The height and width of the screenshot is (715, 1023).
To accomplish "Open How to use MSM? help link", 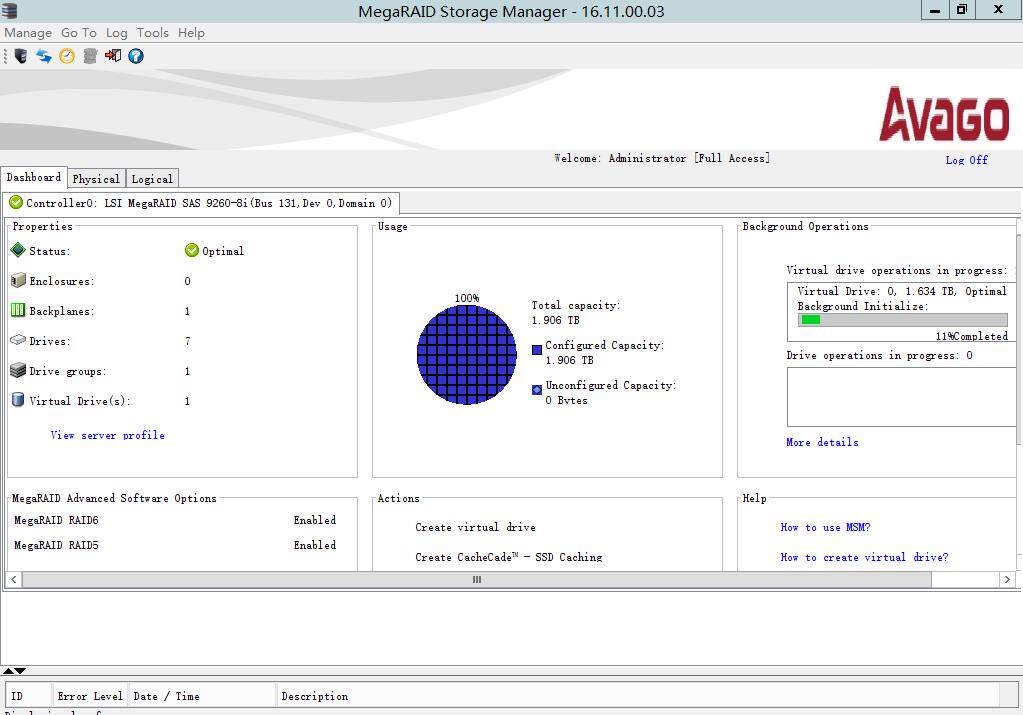I will 825,527.
